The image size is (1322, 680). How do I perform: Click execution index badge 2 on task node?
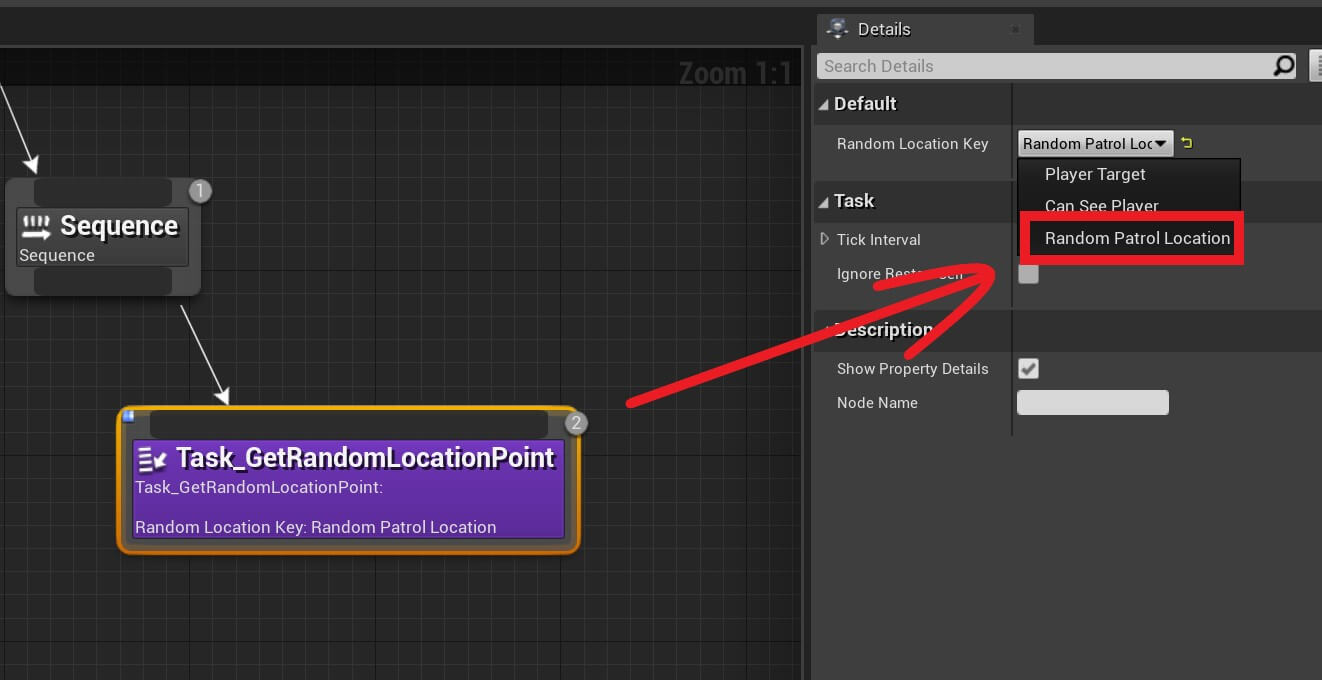pyautogui.click(x=575, y=423)
